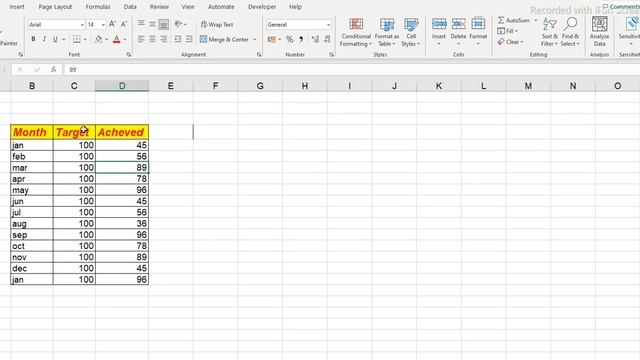Apply Percent Style
The width and height of the screenshot is (640, 360).
pos(289,39)
